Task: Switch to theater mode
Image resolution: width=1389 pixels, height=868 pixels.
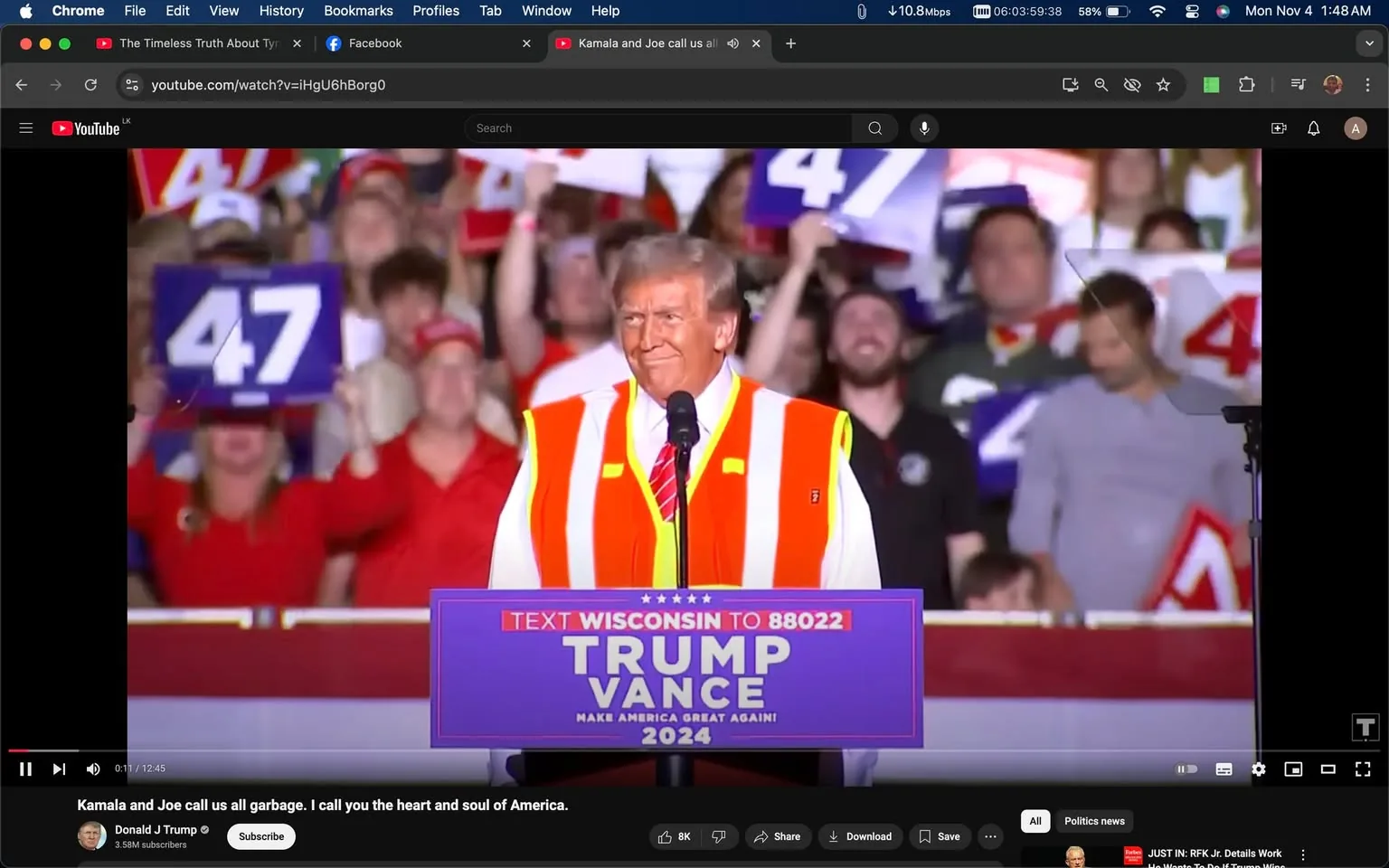Action: (1328, 769)
